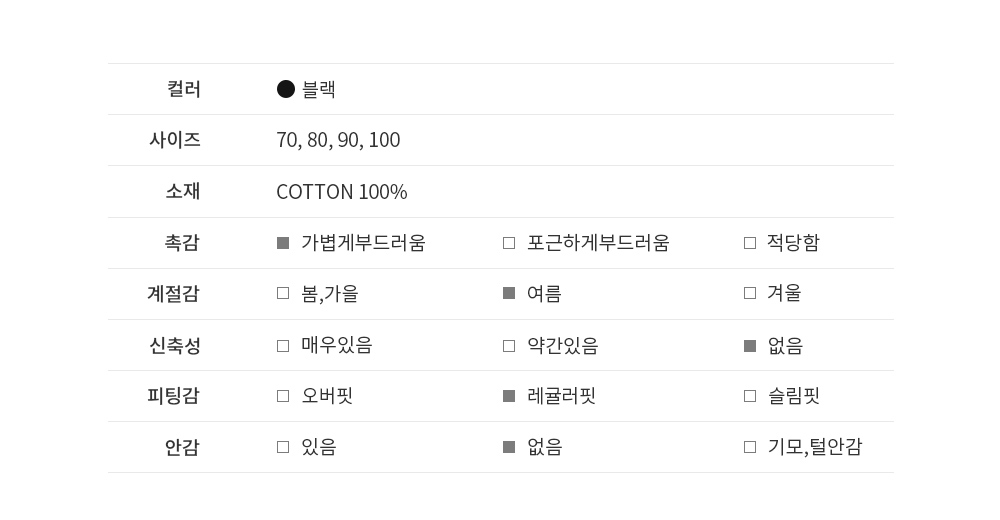
Task: Click the COTTON 100% material text
Action: click(x=341, y=192)
